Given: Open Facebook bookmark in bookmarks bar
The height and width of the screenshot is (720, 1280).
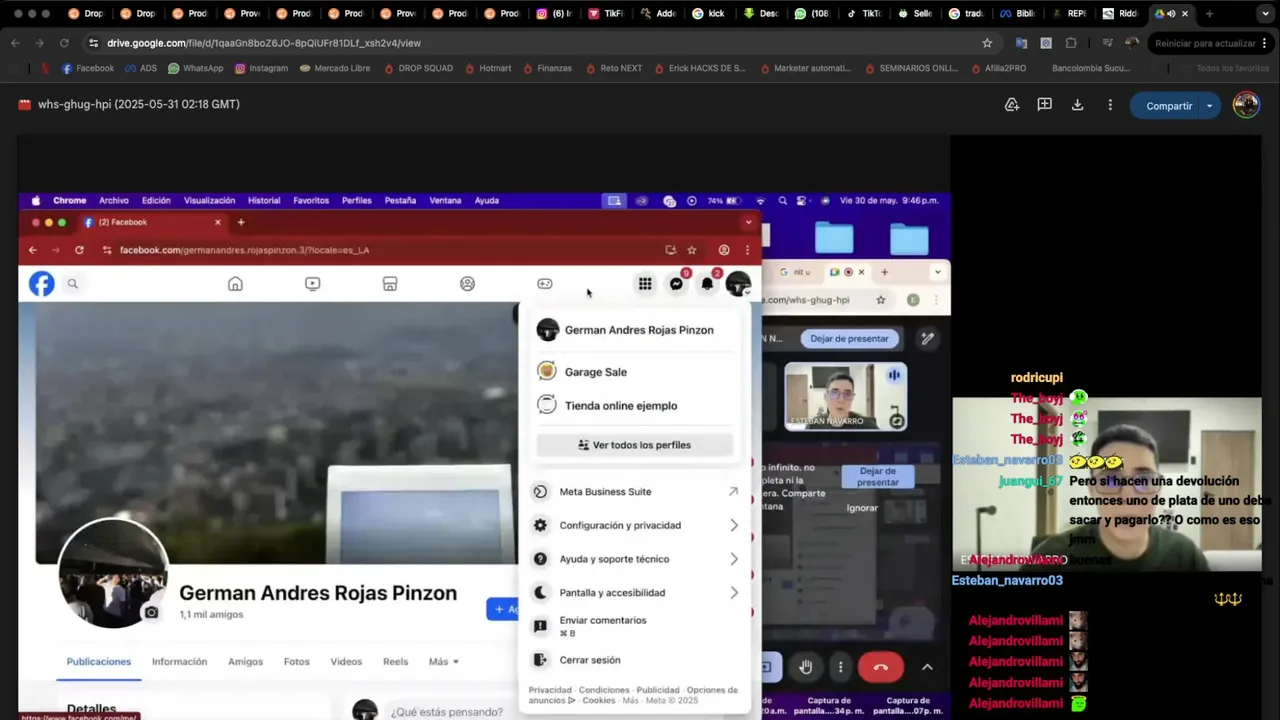Looking at the screenshot, I should (x=88, y=68).
